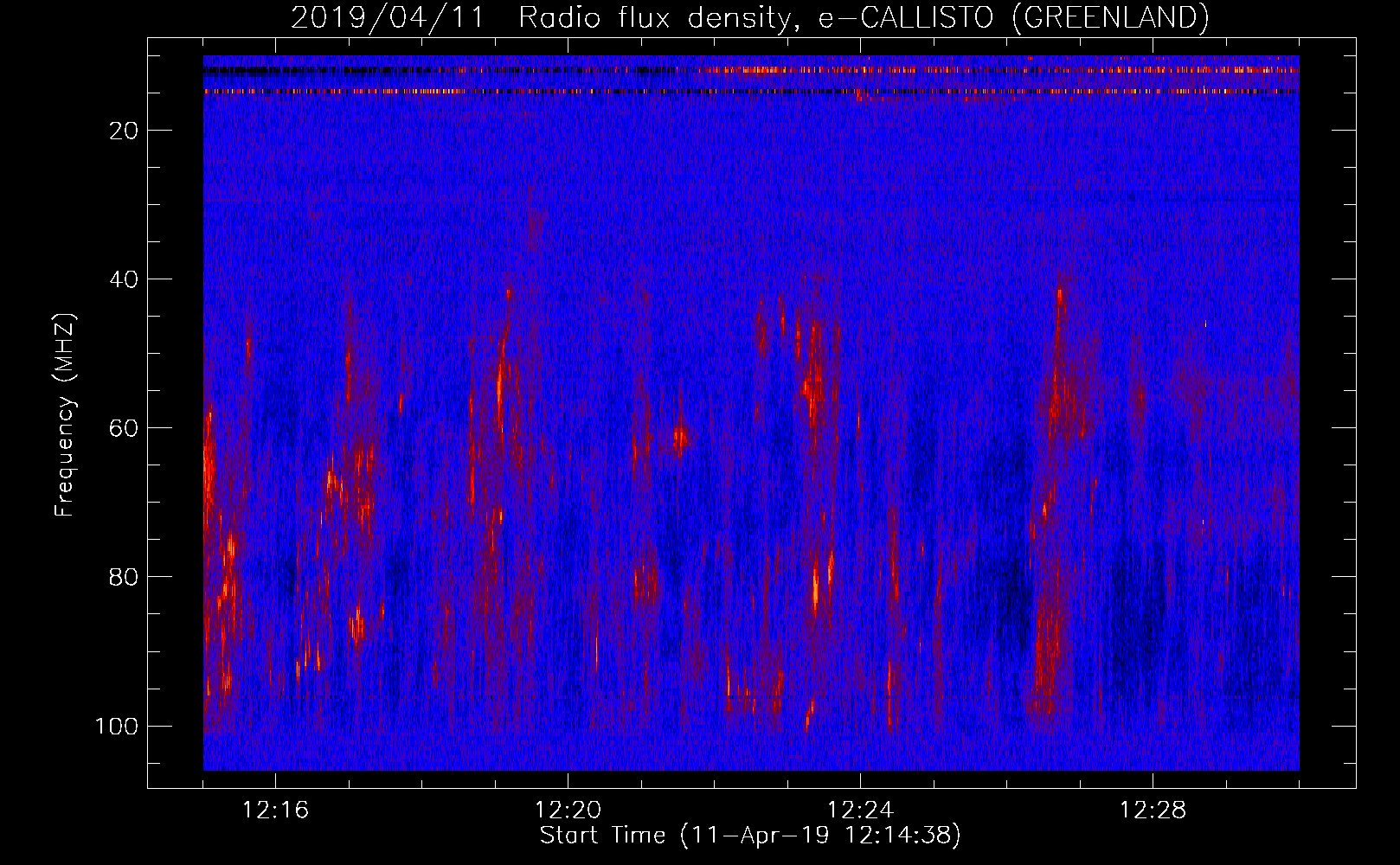This screenshot has width=1400, height=865.
Task: Select the 12:24 time tick label
Action: pyautogui.click(x=860, y=811)
